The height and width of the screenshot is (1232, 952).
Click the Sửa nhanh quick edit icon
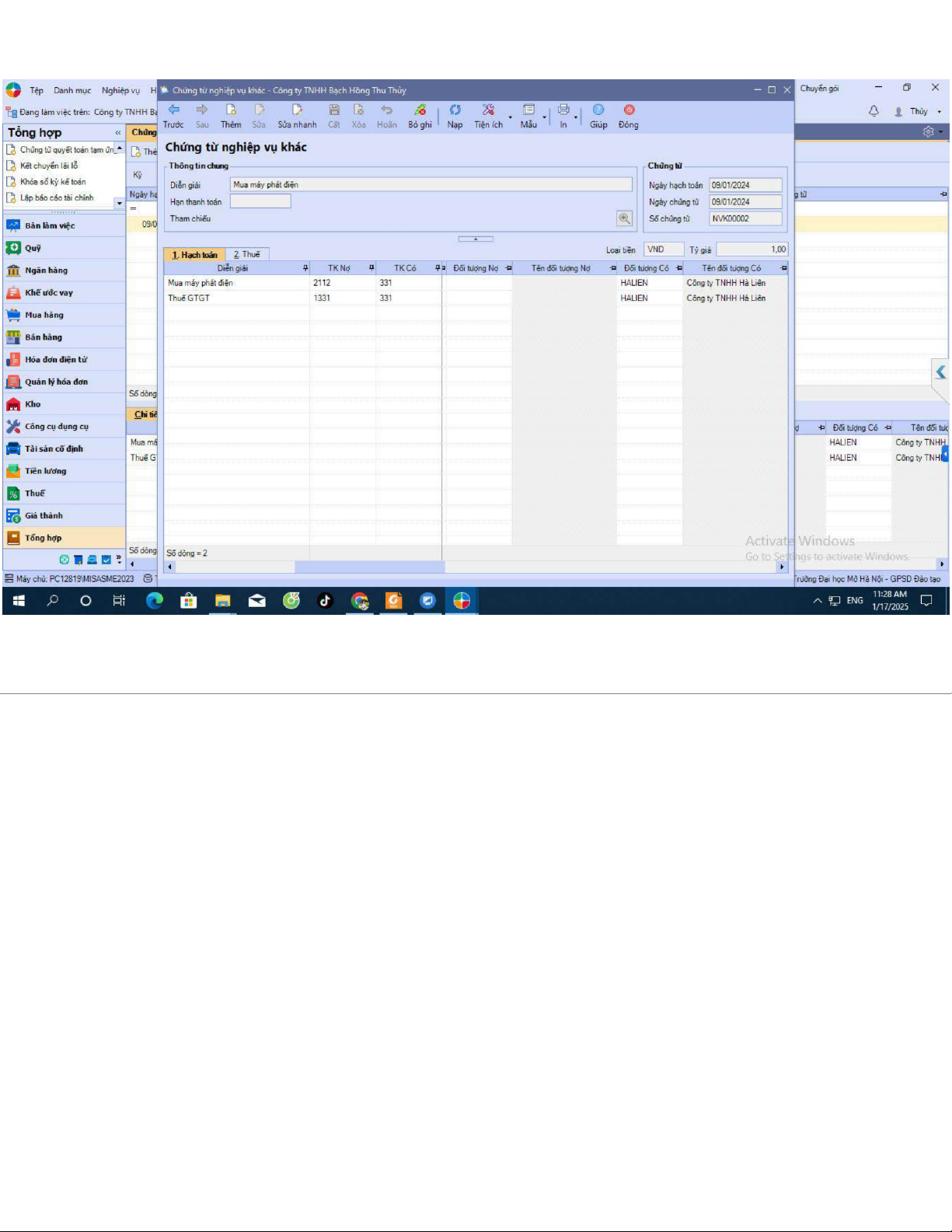pos(297,110)
